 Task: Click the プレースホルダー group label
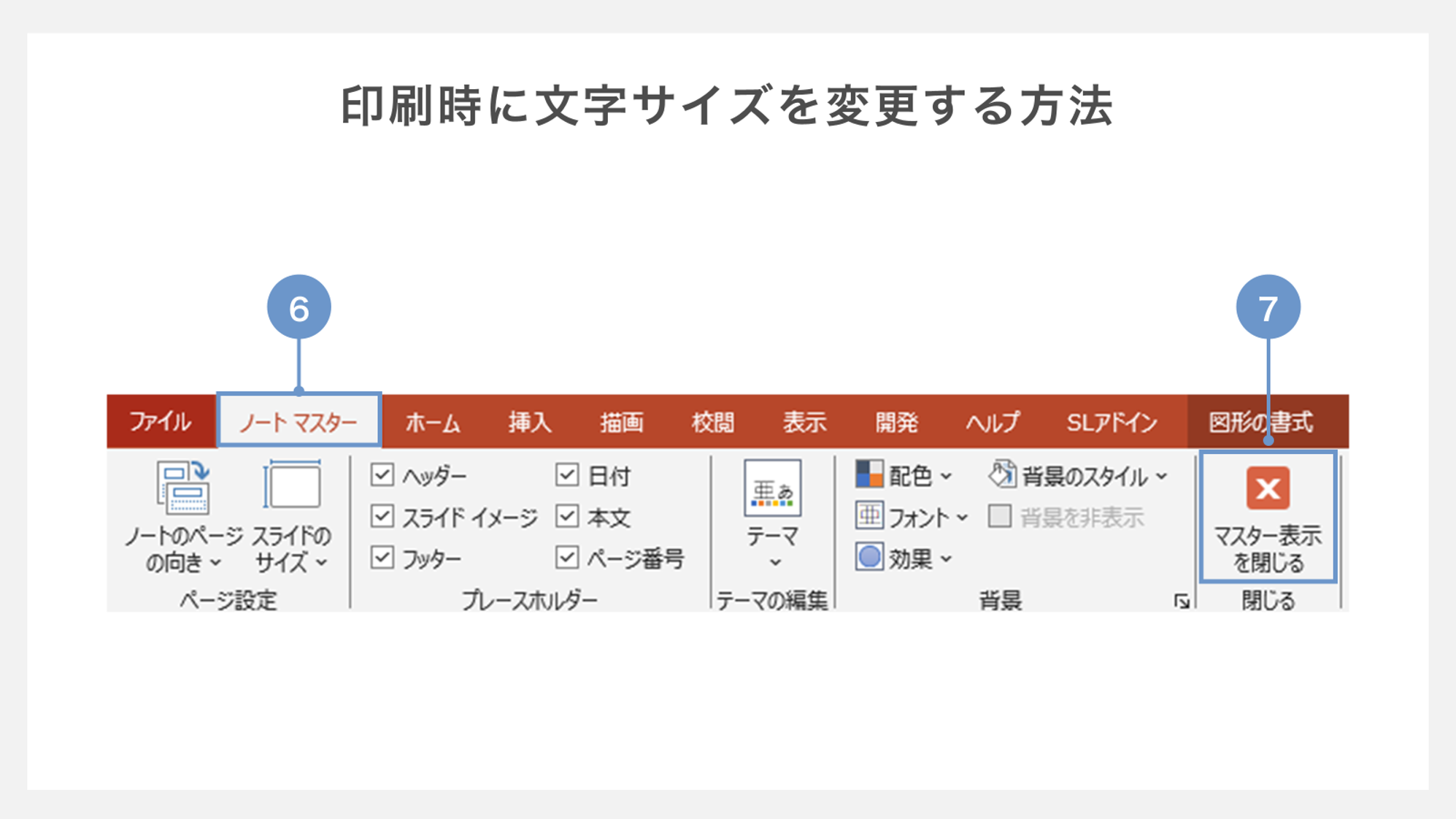click(x=530, y=601)
